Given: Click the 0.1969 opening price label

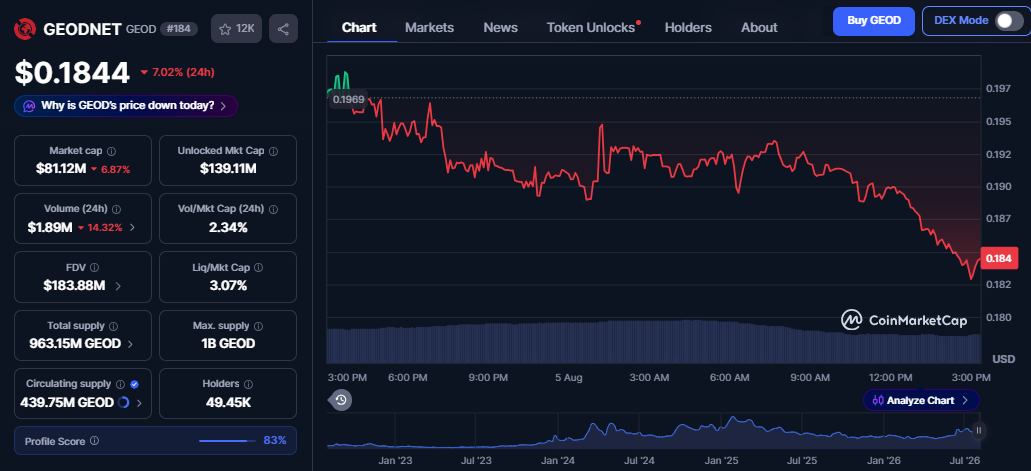Looking at the screenshot, I should pos(348,99).
